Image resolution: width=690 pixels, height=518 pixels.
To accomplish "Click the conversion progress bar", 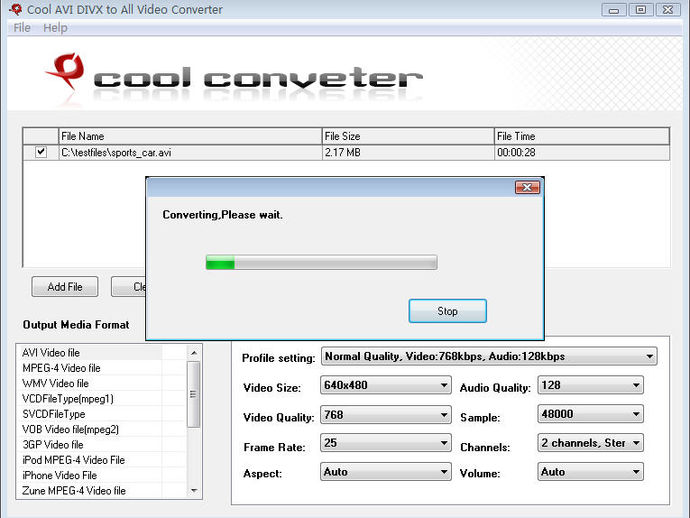I will tap(322, 262).
